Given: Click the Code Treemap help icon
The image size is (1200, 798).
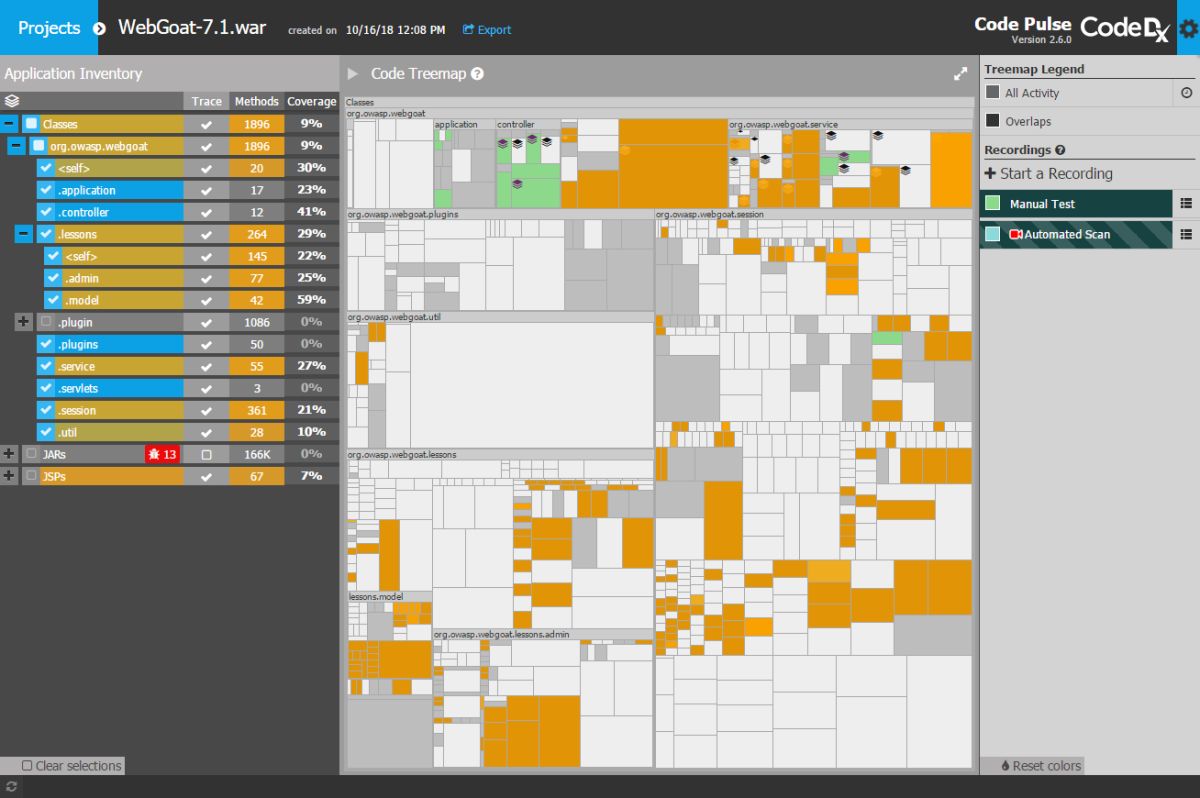Looking at the screenshot, I should click(477, 74).
